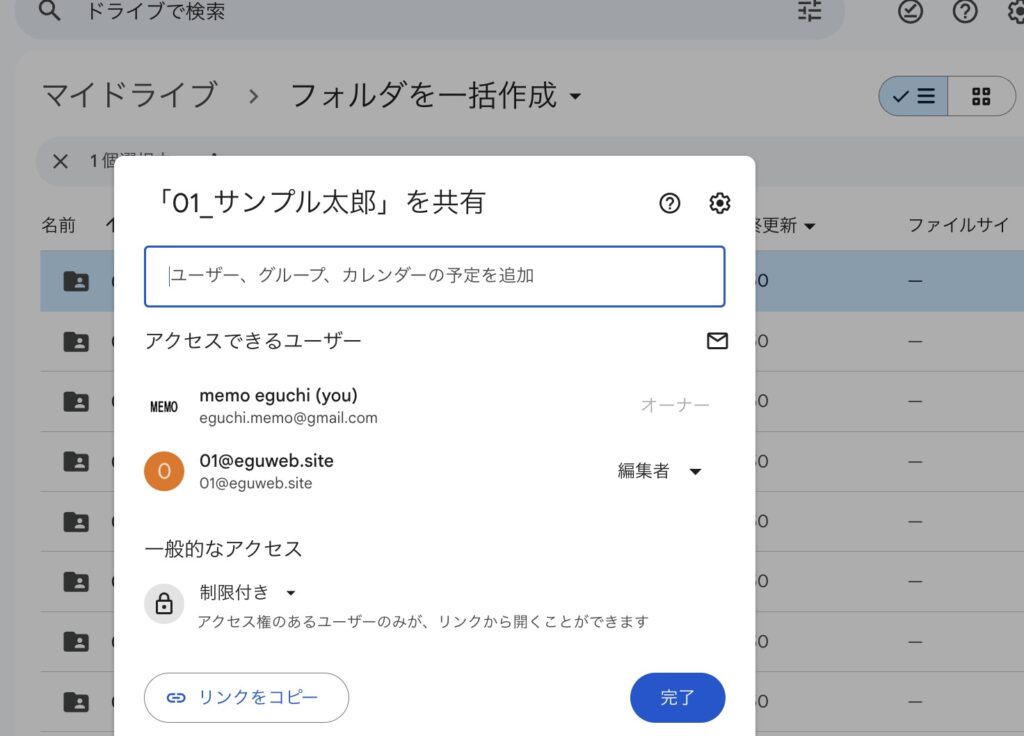Click the blue 完了 button
Viewport: 1024px width, 736px height.
click(677, 697)
